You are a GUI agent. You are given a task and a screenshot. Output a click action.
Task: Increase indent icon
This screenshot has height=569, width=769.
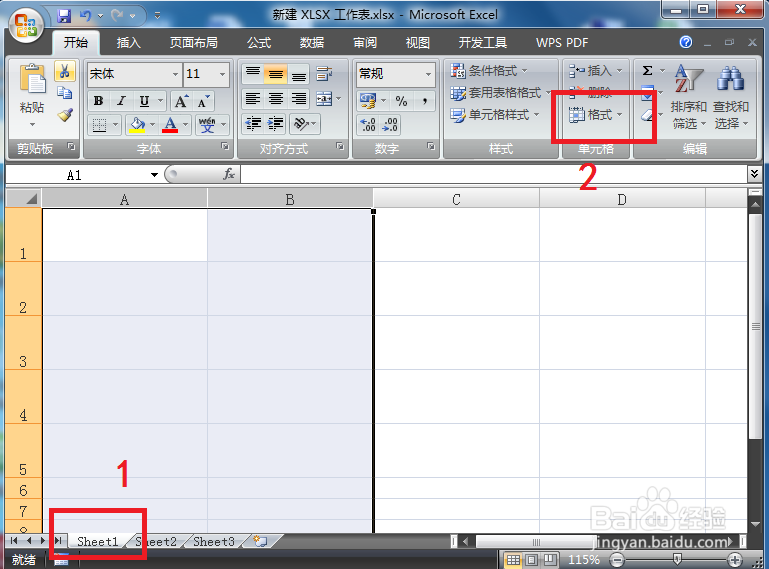click(276, 124)
